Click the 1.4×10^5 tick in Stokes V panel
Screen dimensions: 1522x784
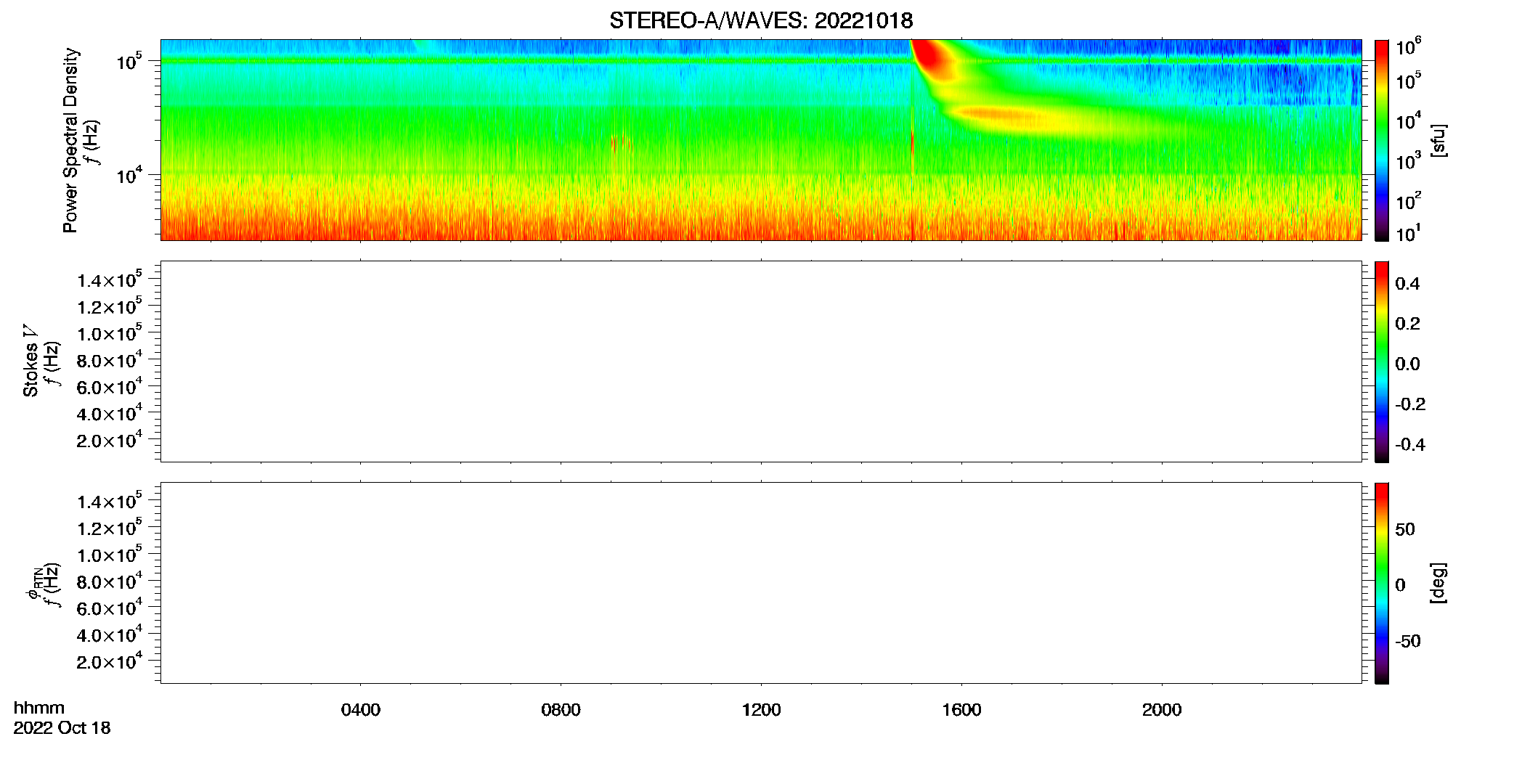110,279
